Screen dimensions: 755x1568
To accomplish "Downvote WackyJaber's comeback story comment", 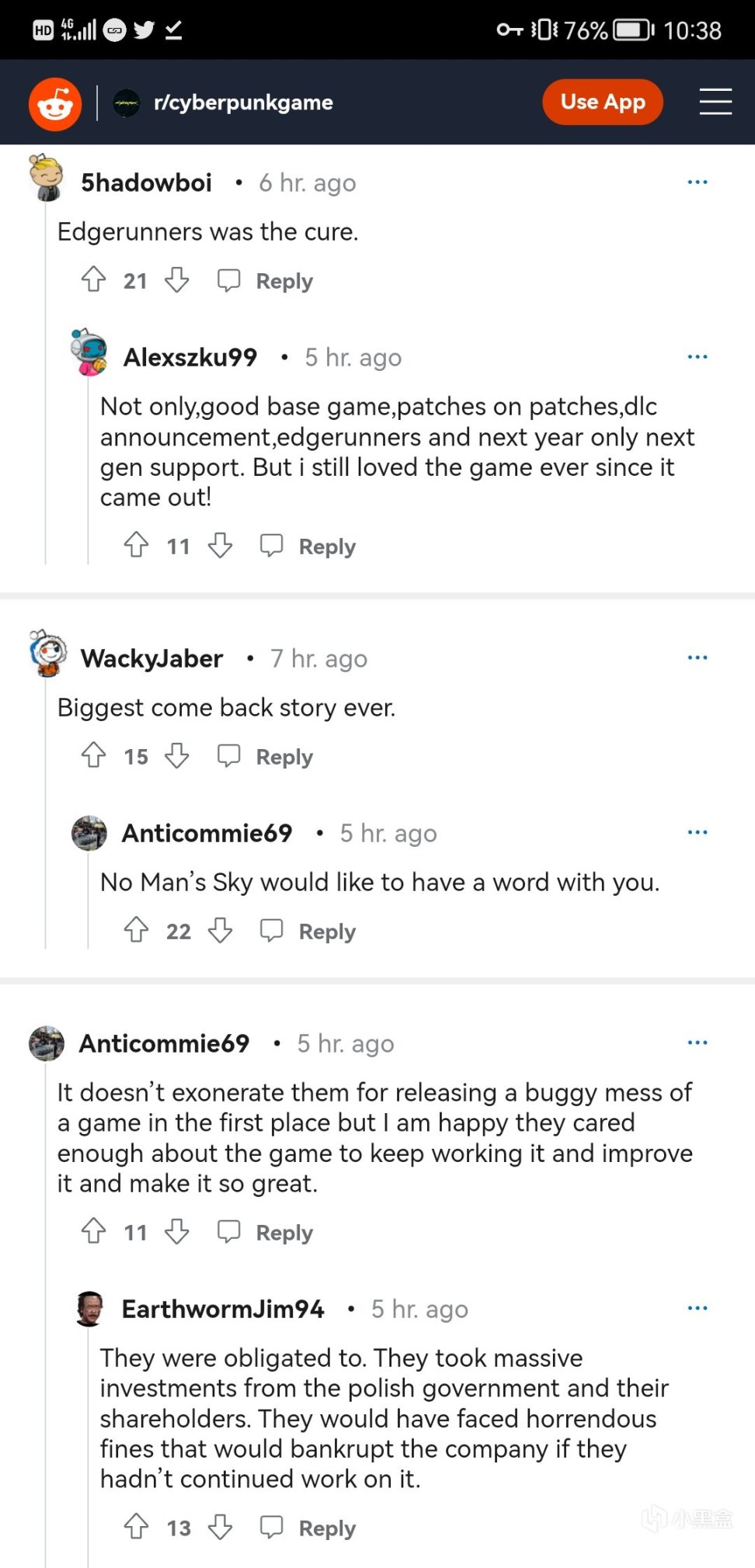I will coord(177,755).
